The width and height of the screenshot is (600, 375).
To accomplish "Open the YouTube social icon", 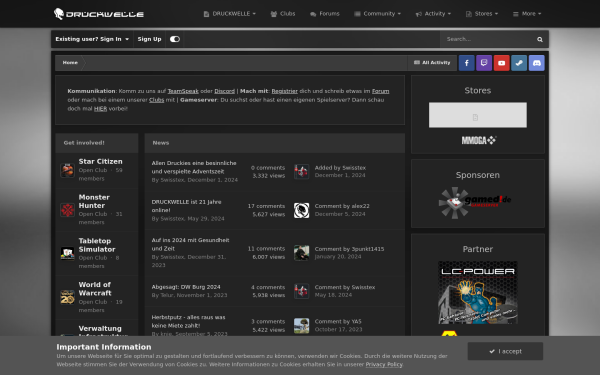I will coord(501,63).
